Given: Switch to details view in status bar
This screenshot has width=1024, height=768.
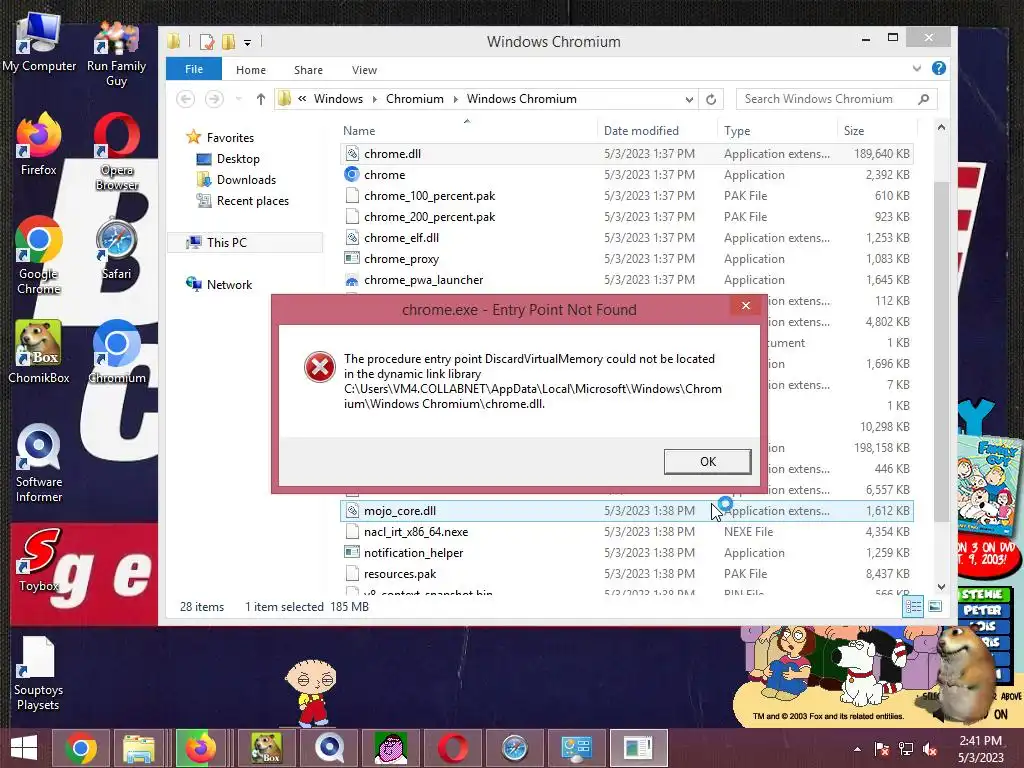Looking at the screenshot, I should (913, 607).
